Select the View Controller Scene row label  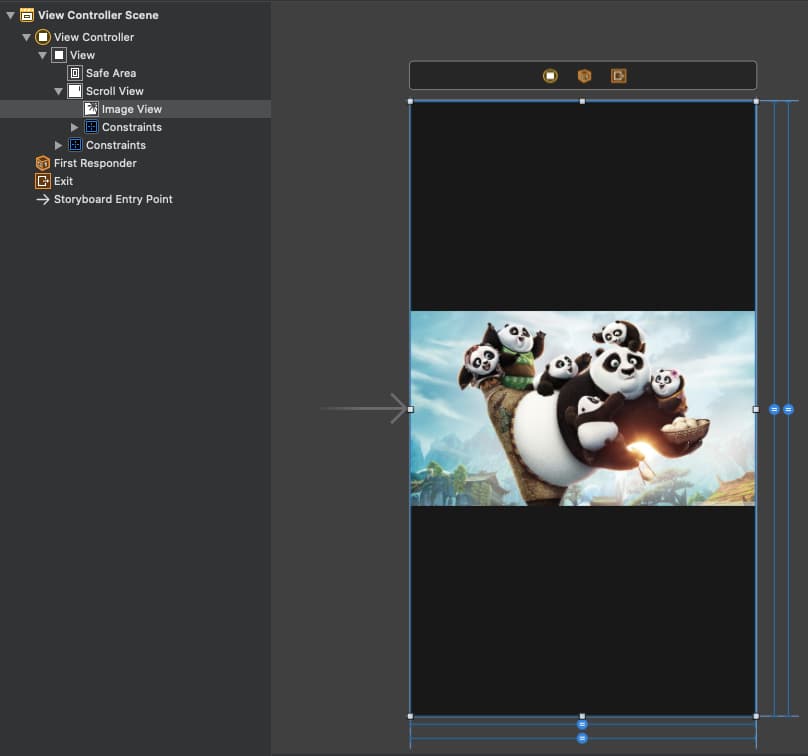98,15
